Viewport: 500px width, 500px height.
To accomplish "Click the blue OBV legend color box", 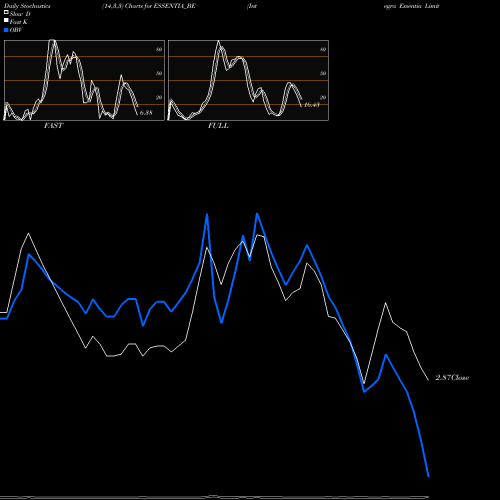I will coord(6,30).
